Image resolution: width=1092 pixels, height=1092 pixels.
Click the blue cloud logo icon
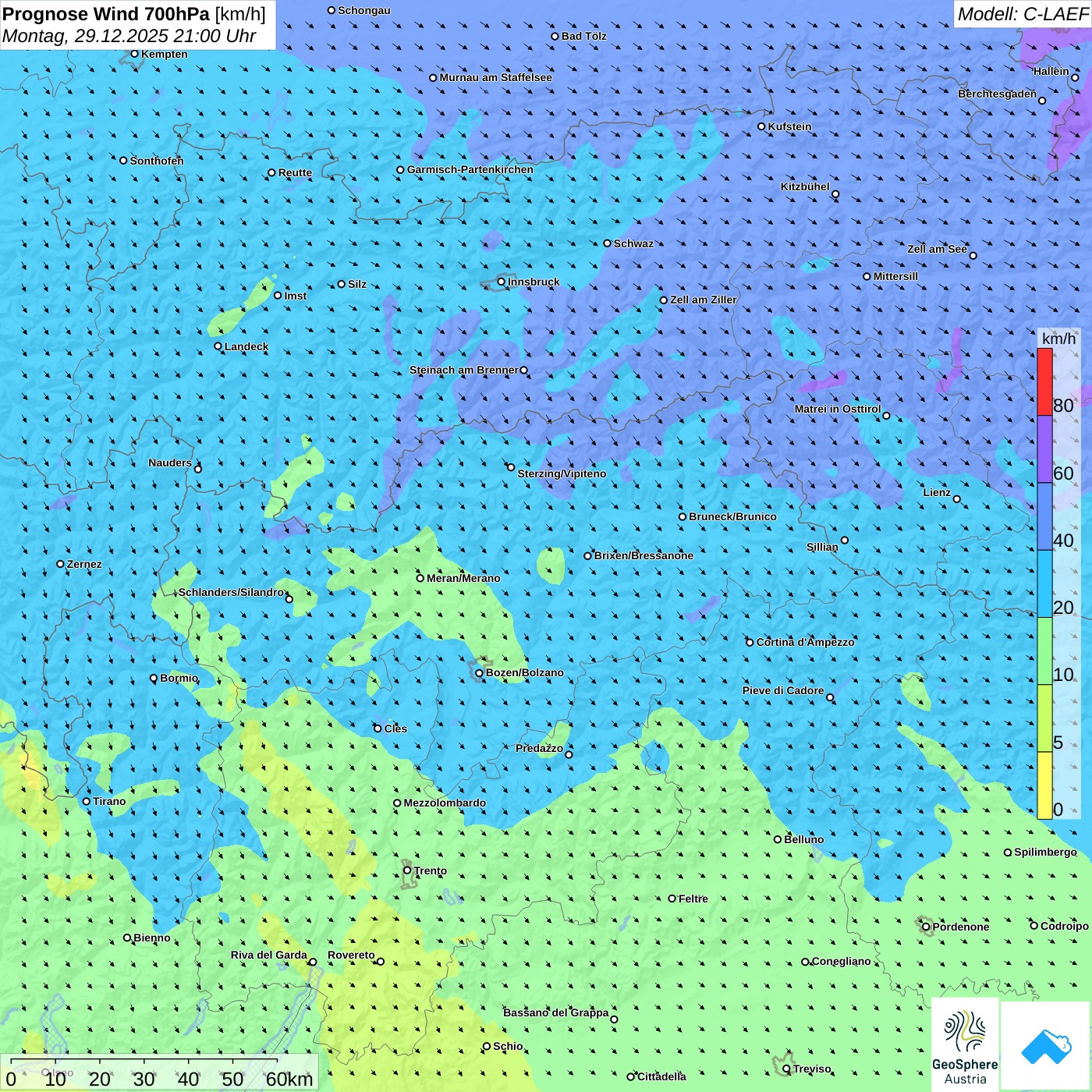(x=1046, y=1047)
